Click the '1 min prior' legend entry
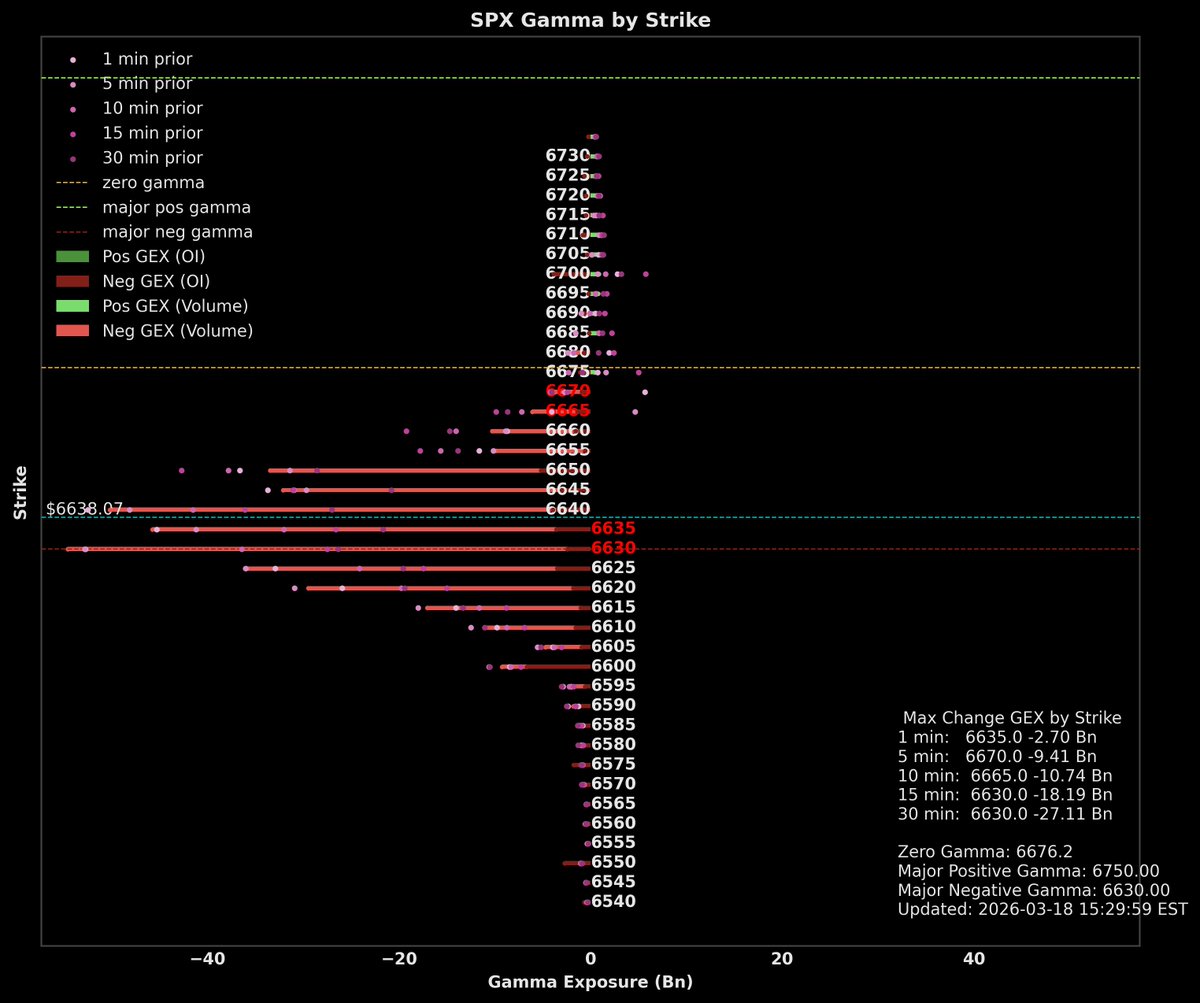The width and height of the screenshot is (1200, 1003). pos(146,59)
